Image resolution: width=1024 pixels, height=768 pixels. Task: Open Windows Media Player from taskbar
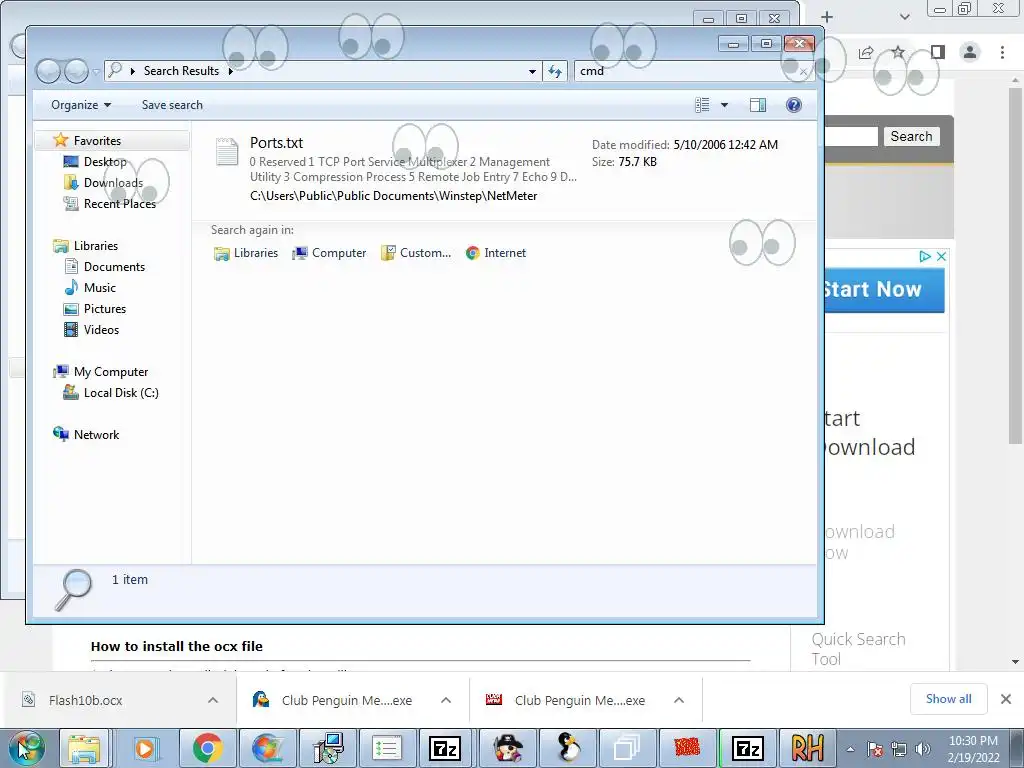145,748
